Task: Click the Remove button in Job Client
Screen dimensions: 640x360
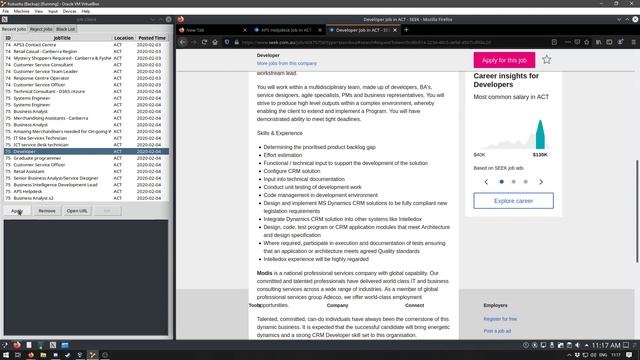Action: 47,211
